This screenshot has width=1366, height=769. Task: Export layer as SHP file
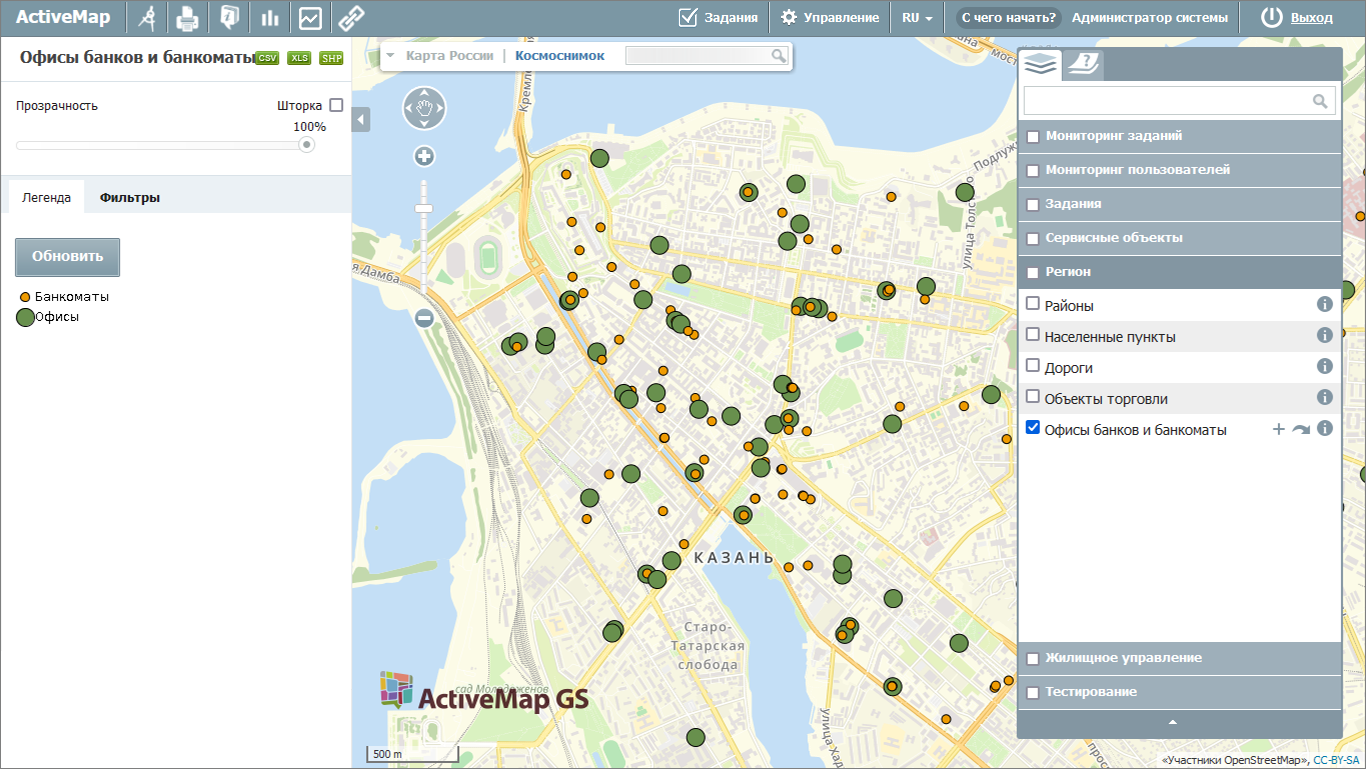tap(331, 58)
